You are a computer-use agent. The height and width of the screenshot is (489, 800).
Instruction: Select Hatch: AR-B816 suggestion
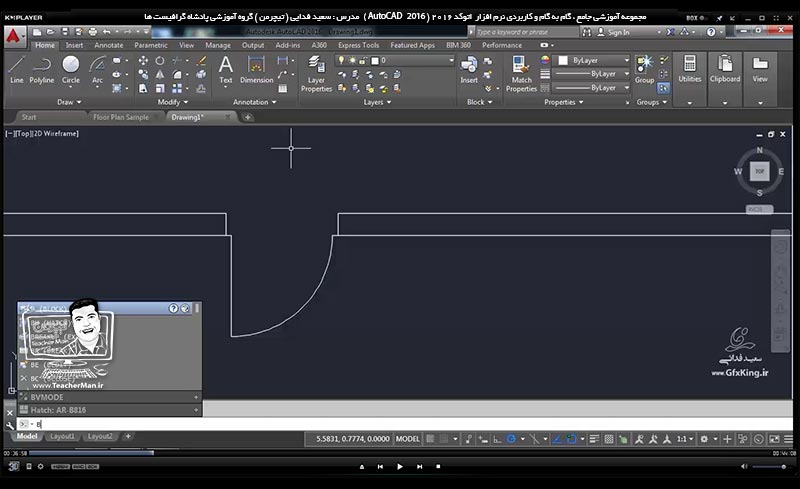[x=110, y=410]
